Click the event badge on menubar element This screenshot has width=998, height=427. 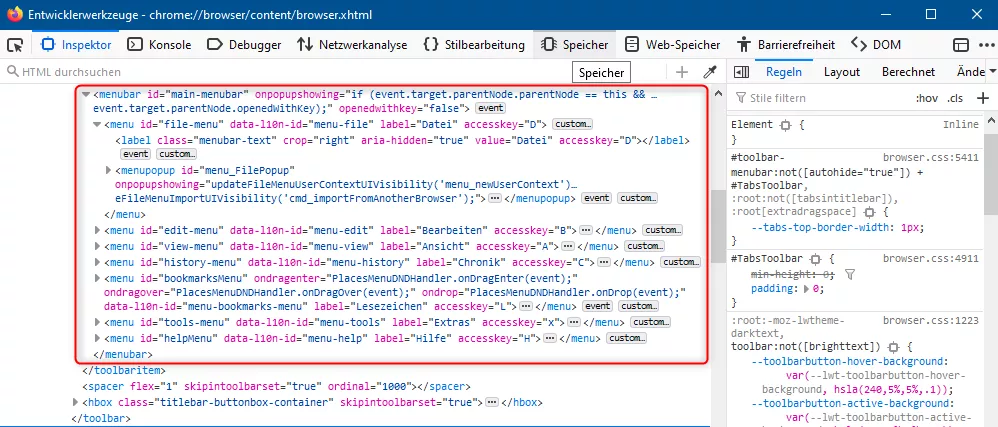(491, 108)
